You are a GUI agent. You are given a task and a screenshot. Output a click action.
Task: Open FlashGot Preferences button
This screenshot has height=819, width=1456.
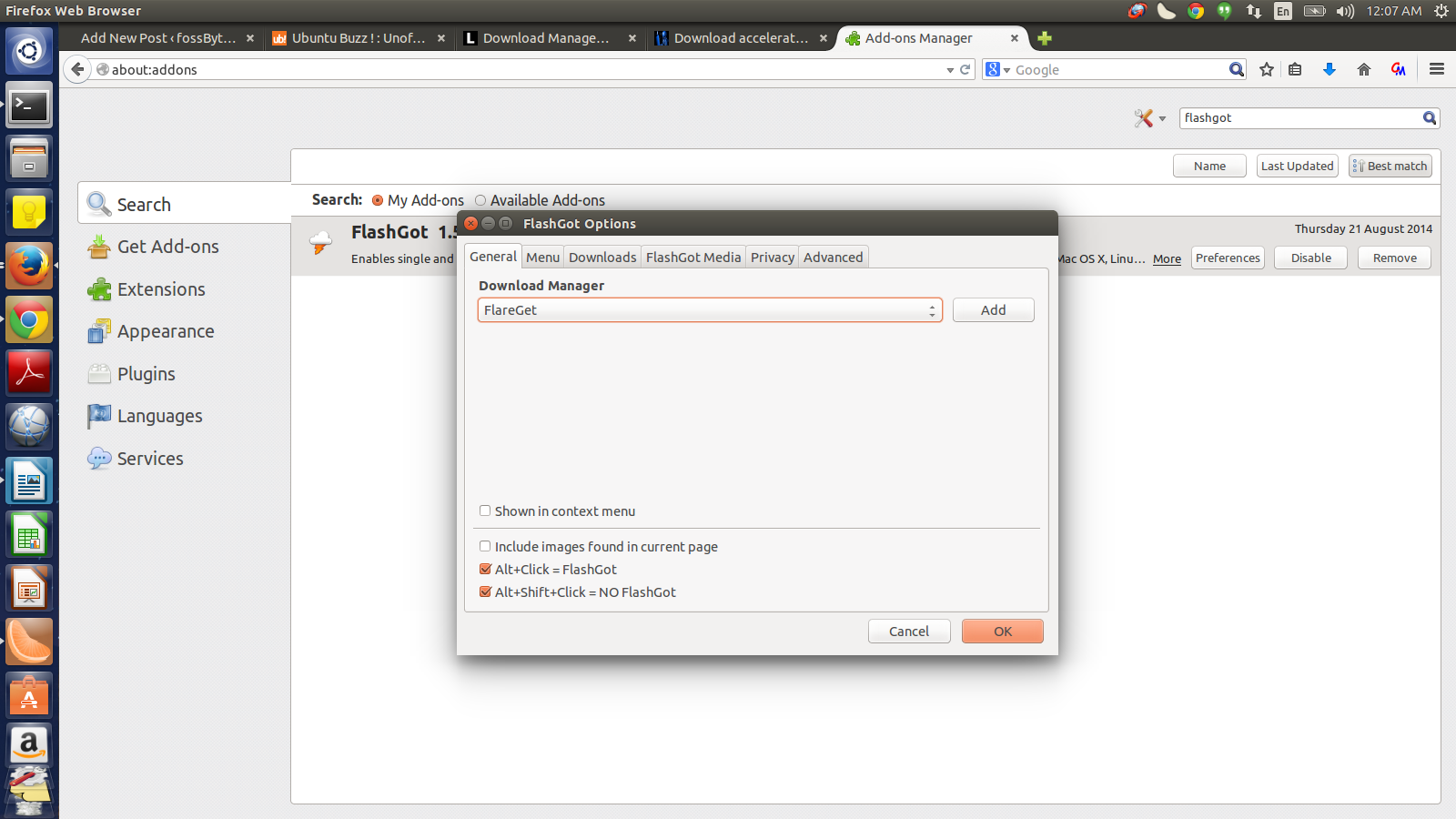pyautogui.click(x=1228, y=258)
